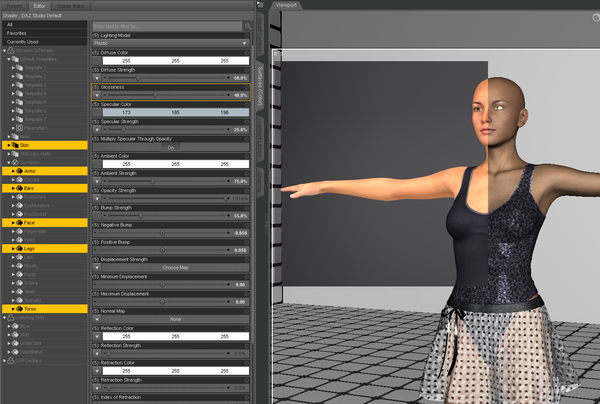Select the UnderSkirt surface row
600x404 pixels.
[x=45, y=343]
